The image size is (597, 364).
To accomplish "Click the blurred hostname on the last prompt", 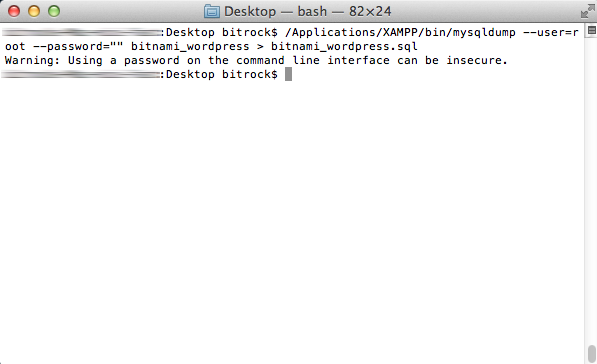I will pos(81,75).
